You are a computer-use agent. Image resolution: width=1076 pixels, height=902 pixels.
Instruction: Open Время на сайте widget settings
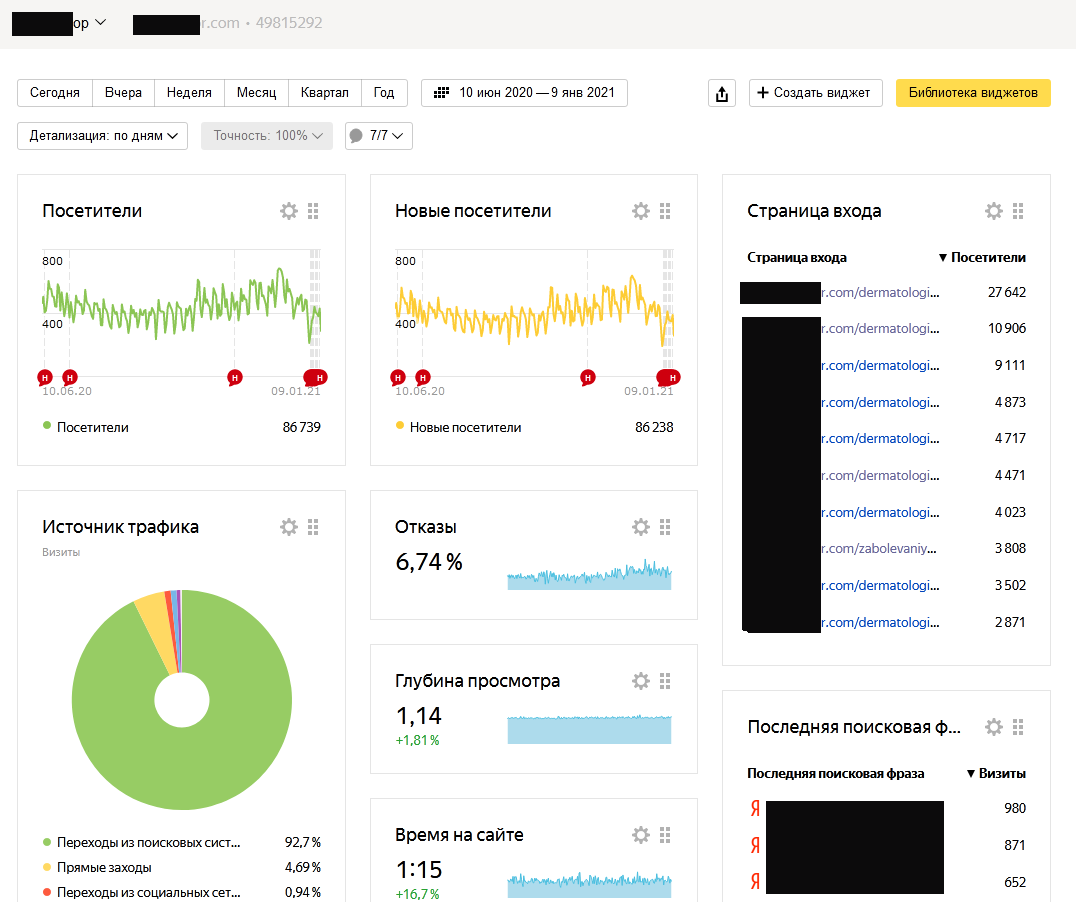point(641,835)
